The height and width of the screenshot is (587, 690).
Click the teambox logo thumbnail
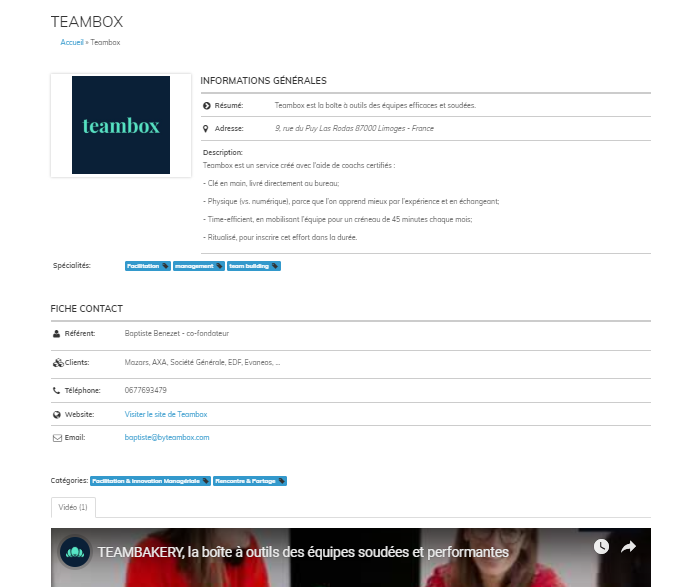[x=121, y=125]
